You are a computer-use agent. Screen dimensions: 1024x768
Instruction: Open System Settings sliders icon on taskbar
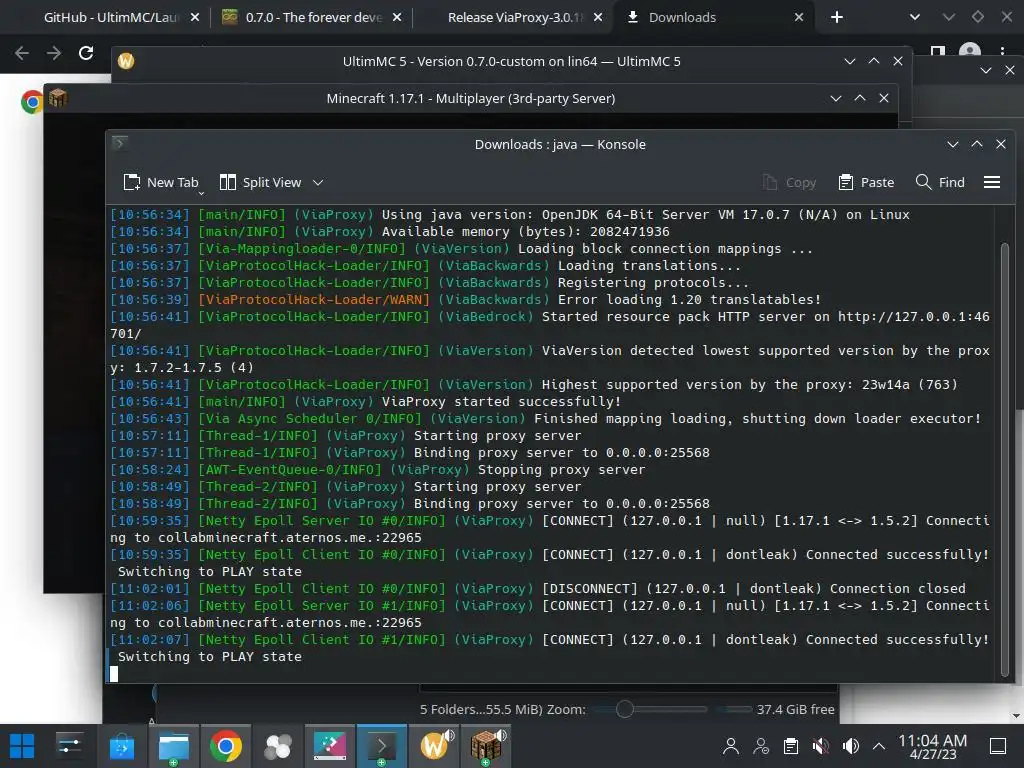pyautogui.click(x=69, y=746)
